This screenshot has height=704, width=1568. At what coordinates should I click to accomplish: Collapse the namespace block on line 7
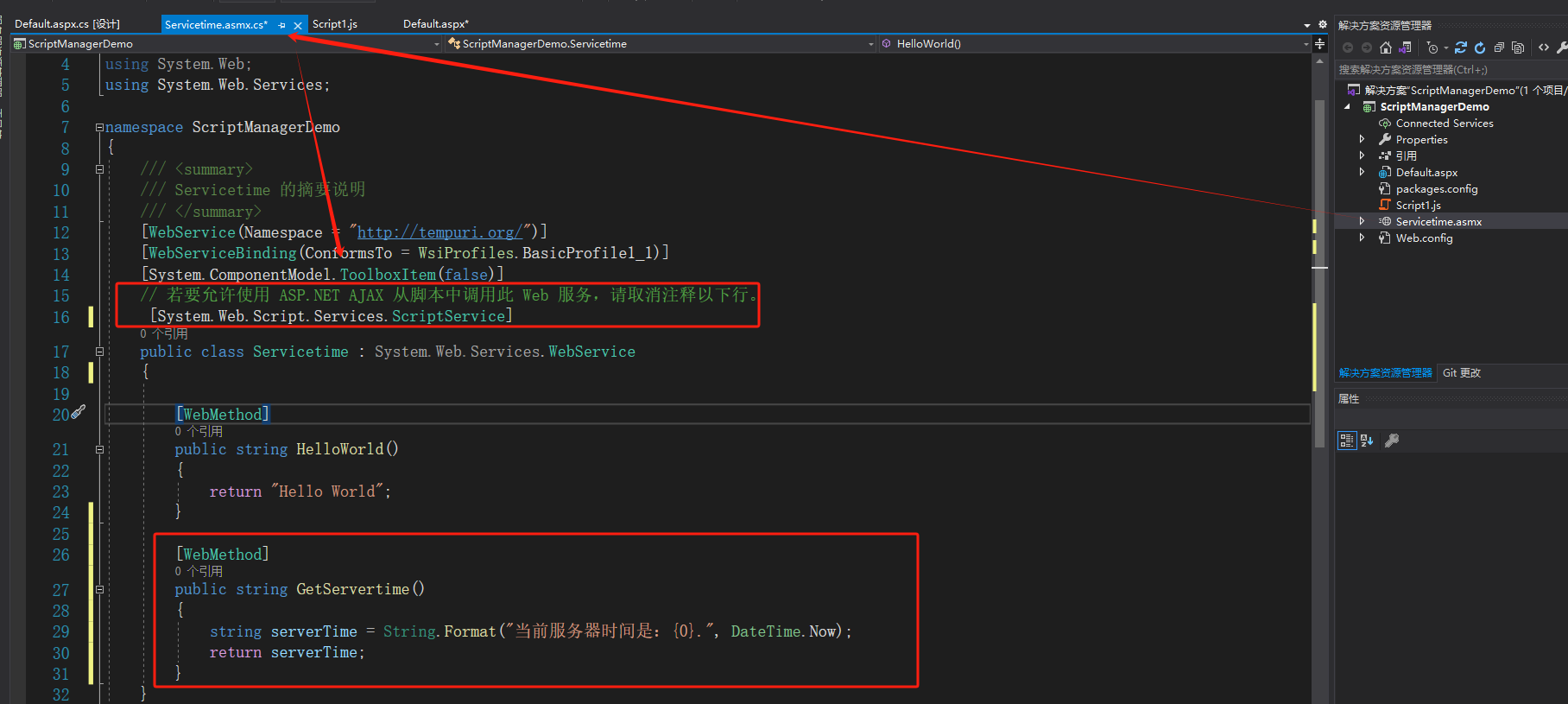(99, 127)
